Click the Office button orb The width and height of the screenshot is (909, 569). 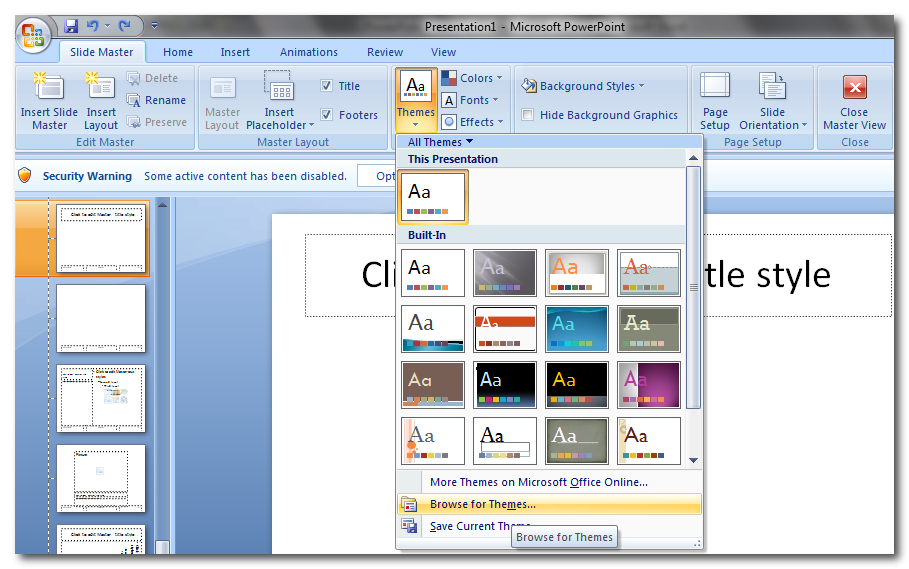33,37
